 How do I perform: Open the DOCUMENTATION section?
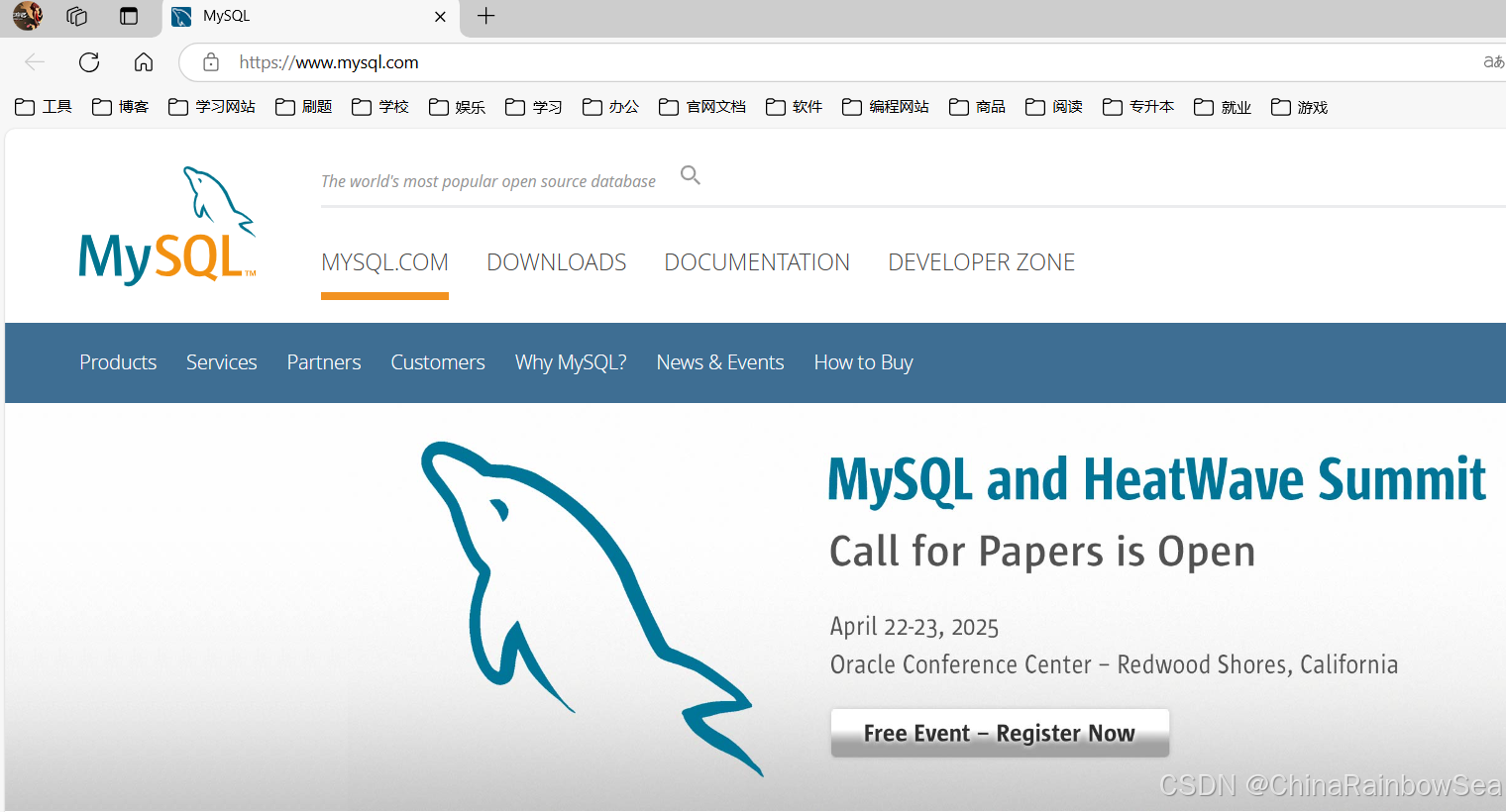point(757,261)
